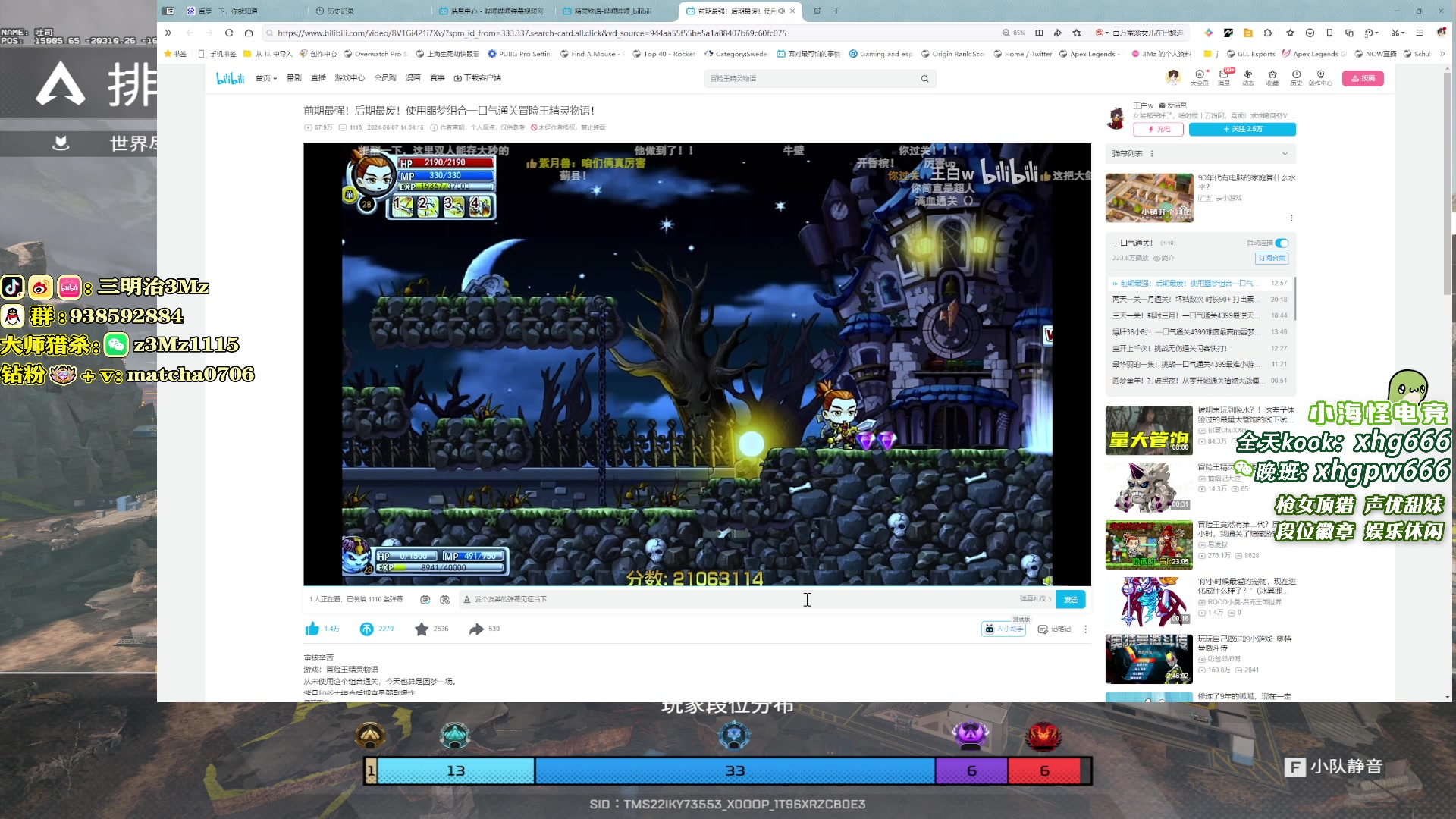The height and width of the screenshot is (819, 1456).
Task: Open more options dots beside 记笔记
Action: 1085,629
